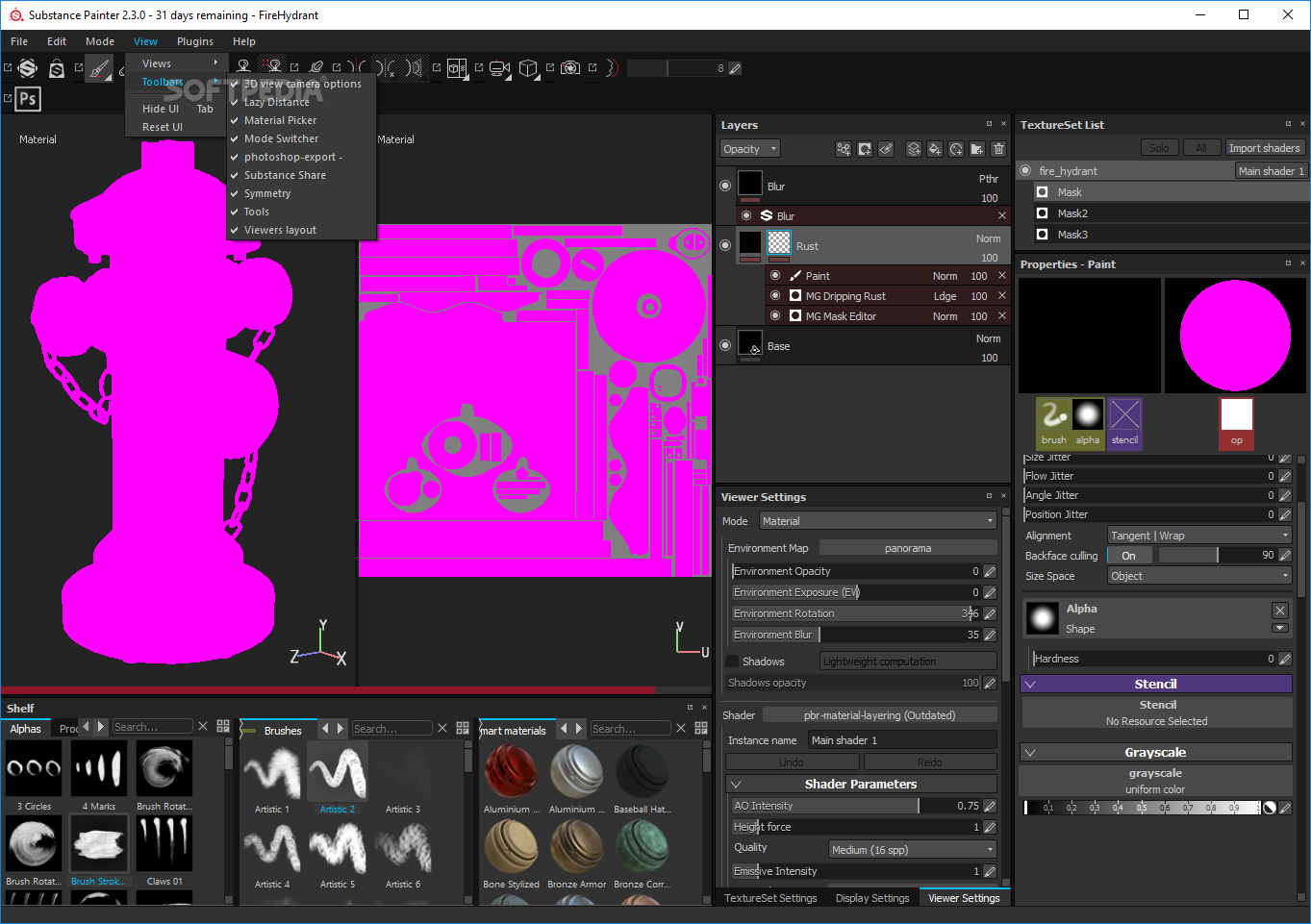Add a mask to the layer
Screen dimensions: 1311x924
coord(865,149)
